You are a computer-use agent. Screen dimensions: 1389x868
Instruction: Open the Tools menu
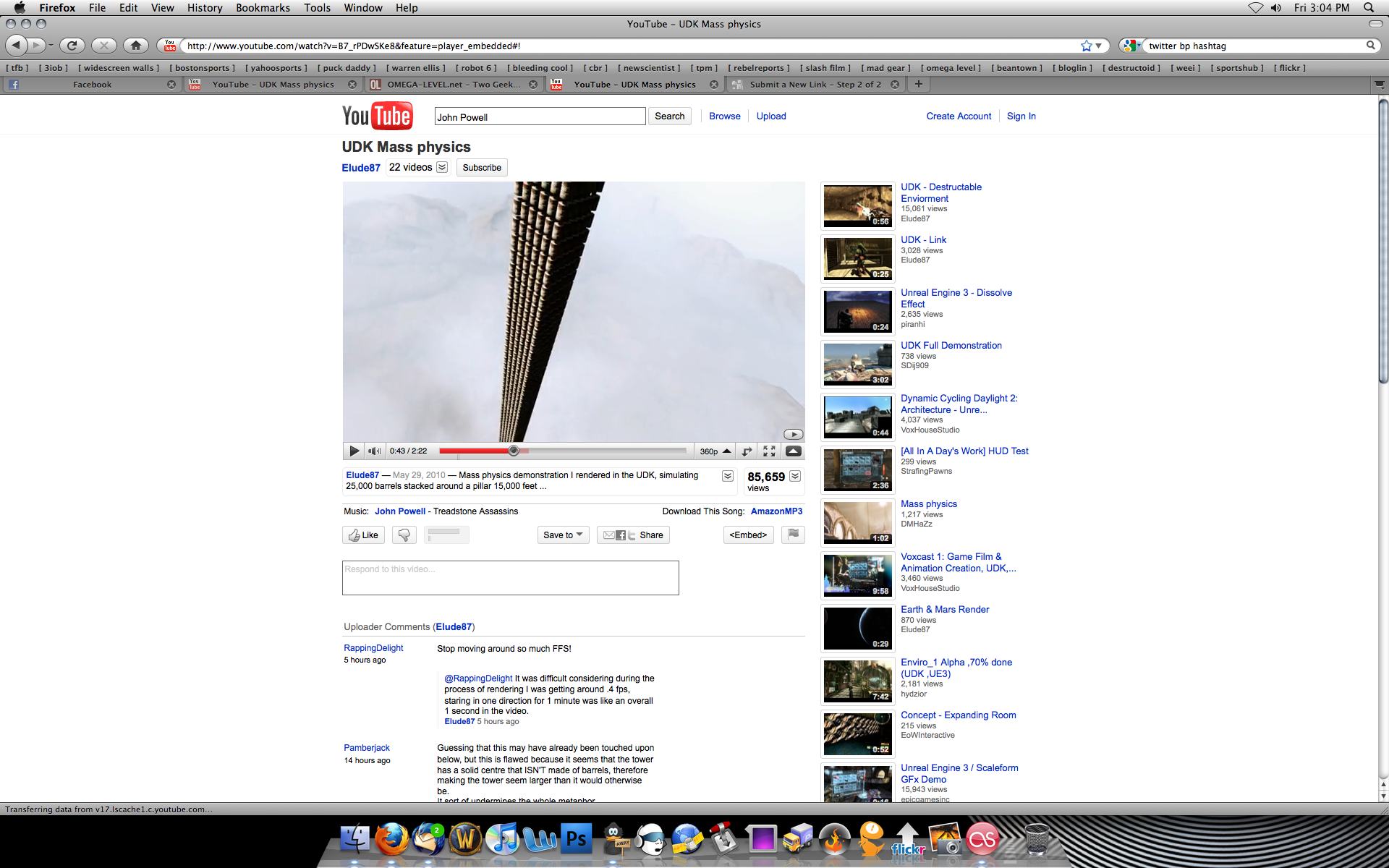(317, 8)
